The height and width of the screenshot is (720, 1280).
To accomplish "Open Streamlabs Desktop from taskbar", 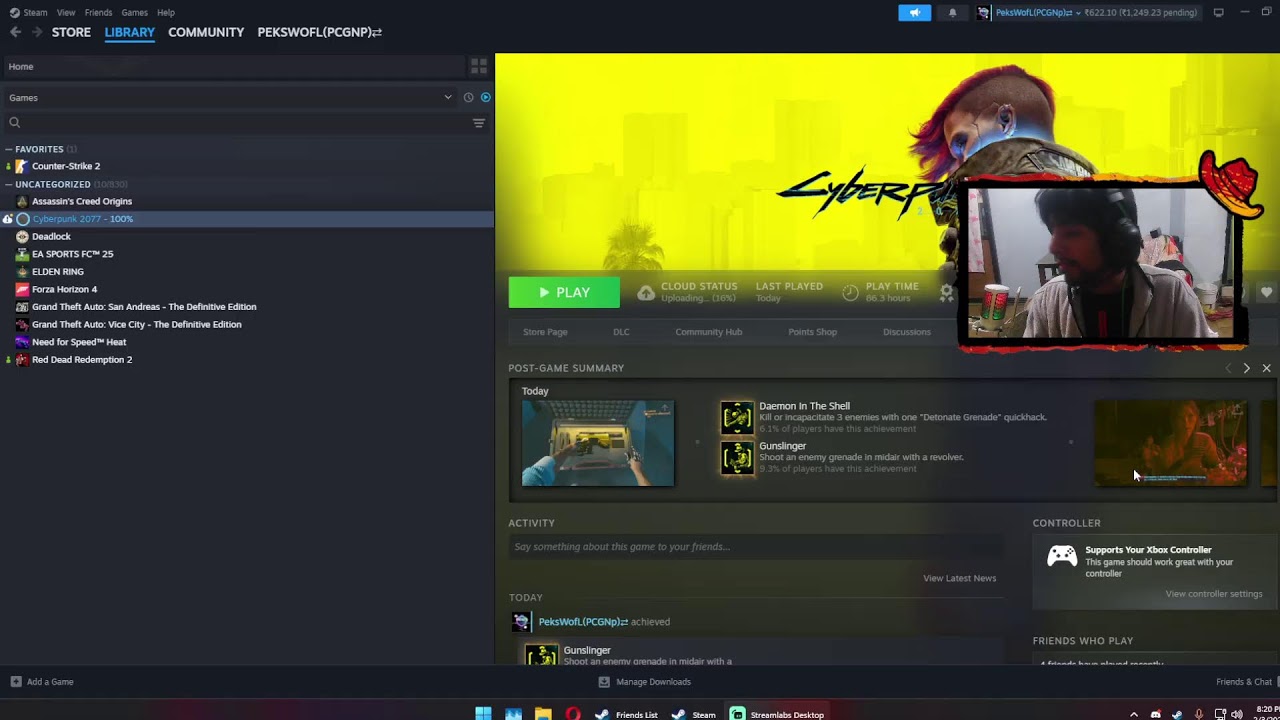I will pos(777,714).
